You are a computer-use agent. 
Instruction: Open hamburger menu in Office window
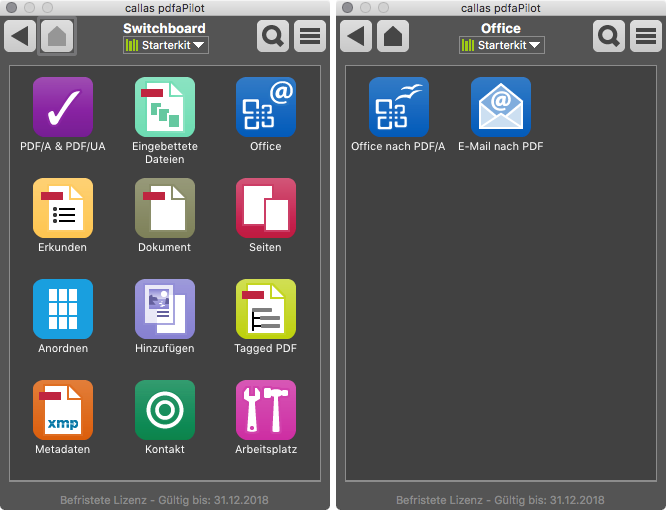click(646, 36)
